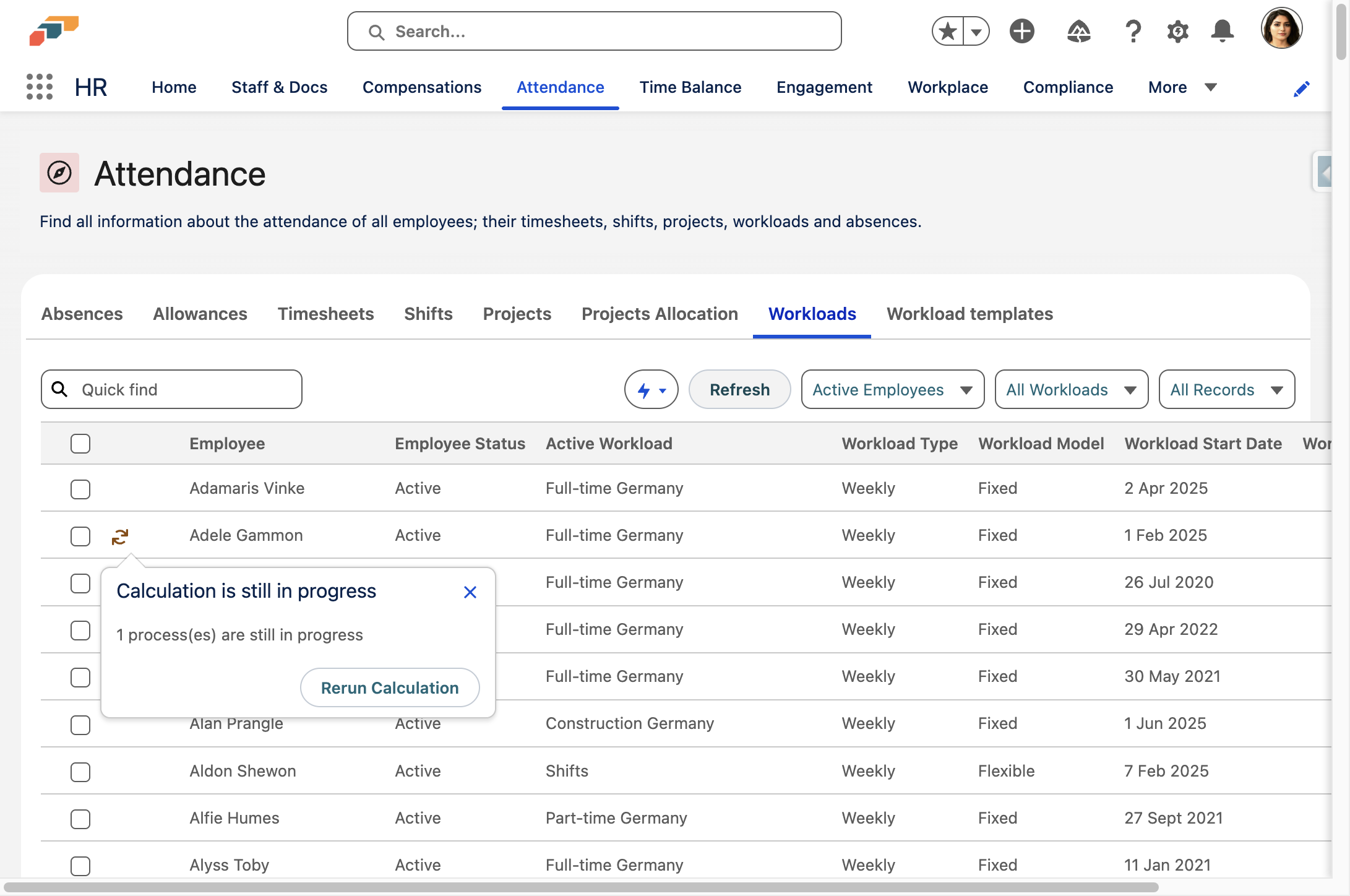Click the Rerun Calculation button
The image size is (1350, 896).
[x=389, y=687]
